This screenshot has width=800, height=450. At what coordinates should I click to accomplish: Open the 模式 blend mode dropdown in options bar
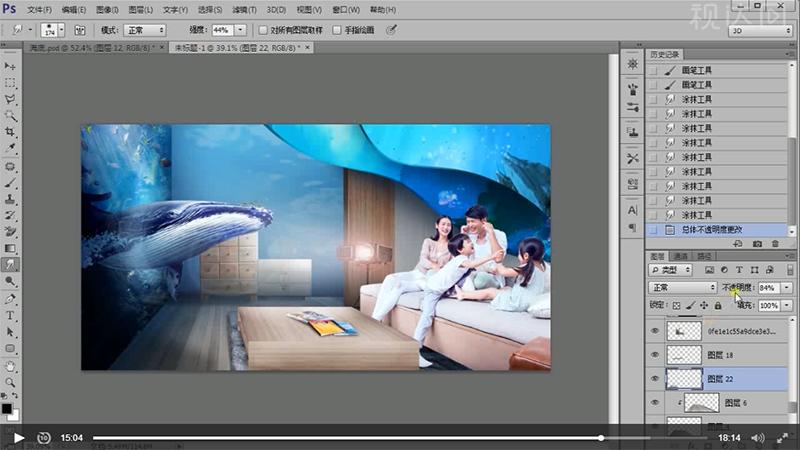pyautogui.click(x=146, y=30)
